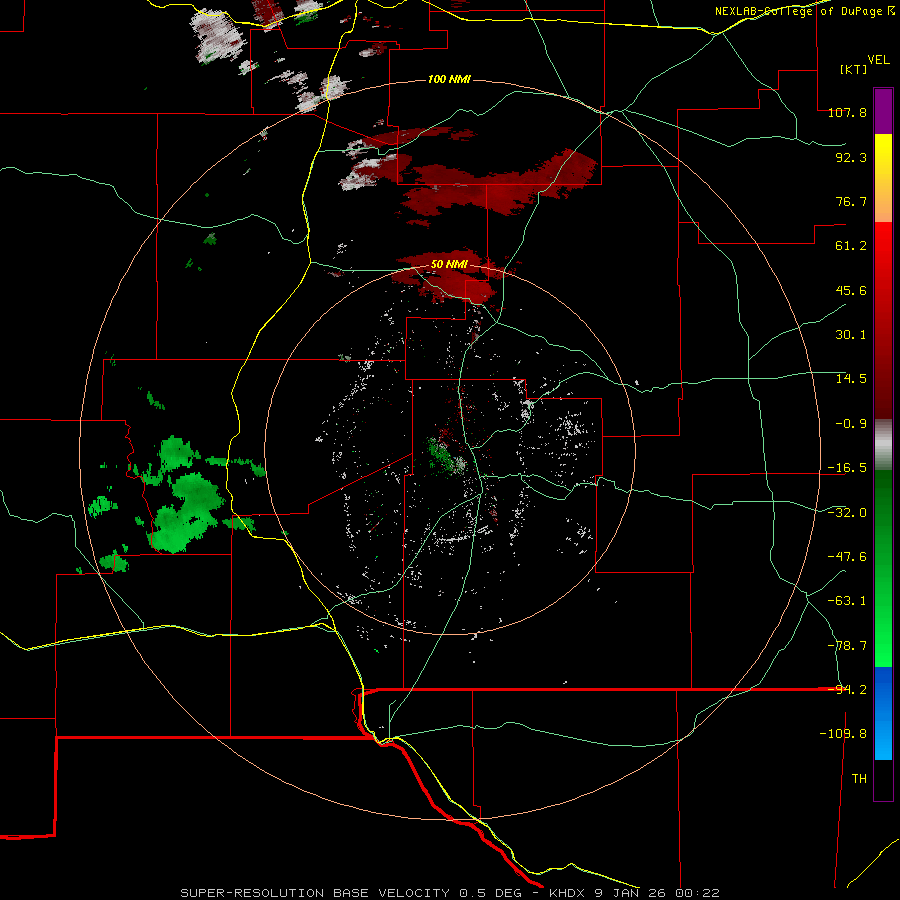This screenshot has height=900, width=900.
Task: Click the 76.7 velocity scale value
Action: click(x=851, y=201)
